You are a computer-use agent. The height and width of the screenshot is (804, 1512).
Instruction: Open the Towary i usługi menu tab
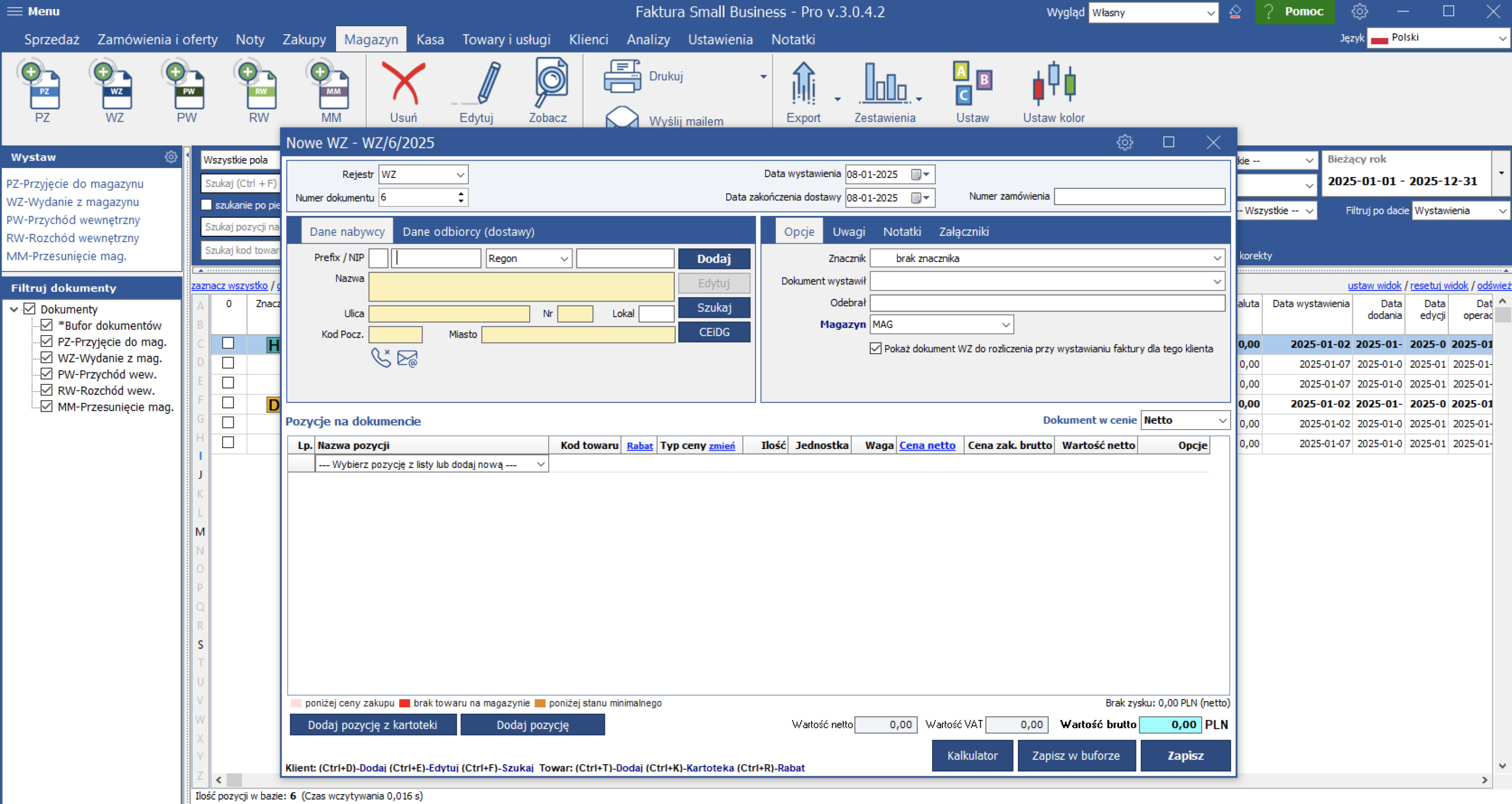pyautogui.click(x=506, y=39)
